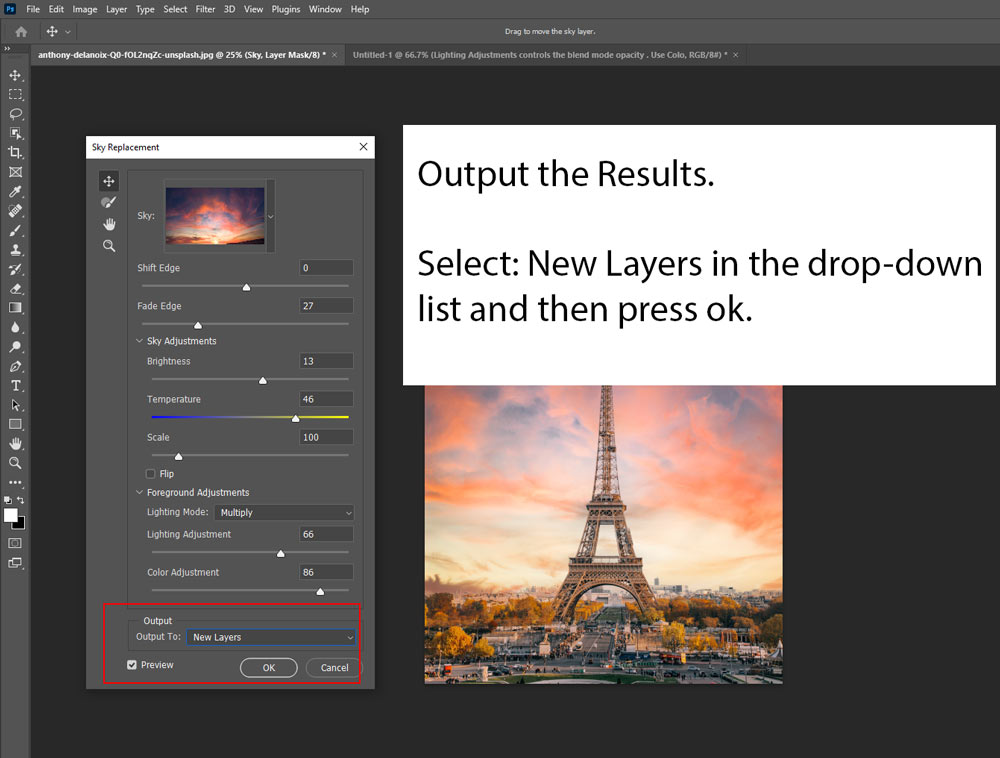Select the Gradient tool
Image resolution: width=1000 pixels, height=758 pixels.
click(x=15, y=308)
